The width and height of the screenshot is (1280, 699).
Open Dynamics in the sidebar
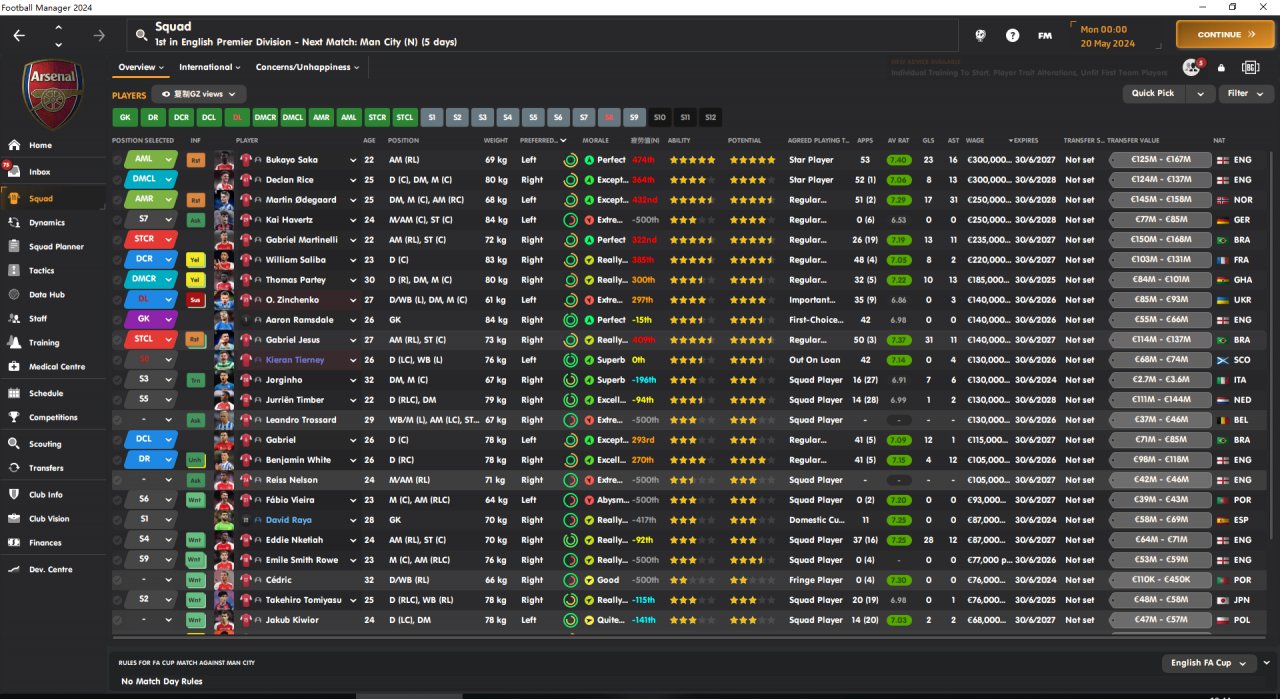coord(47,222)
